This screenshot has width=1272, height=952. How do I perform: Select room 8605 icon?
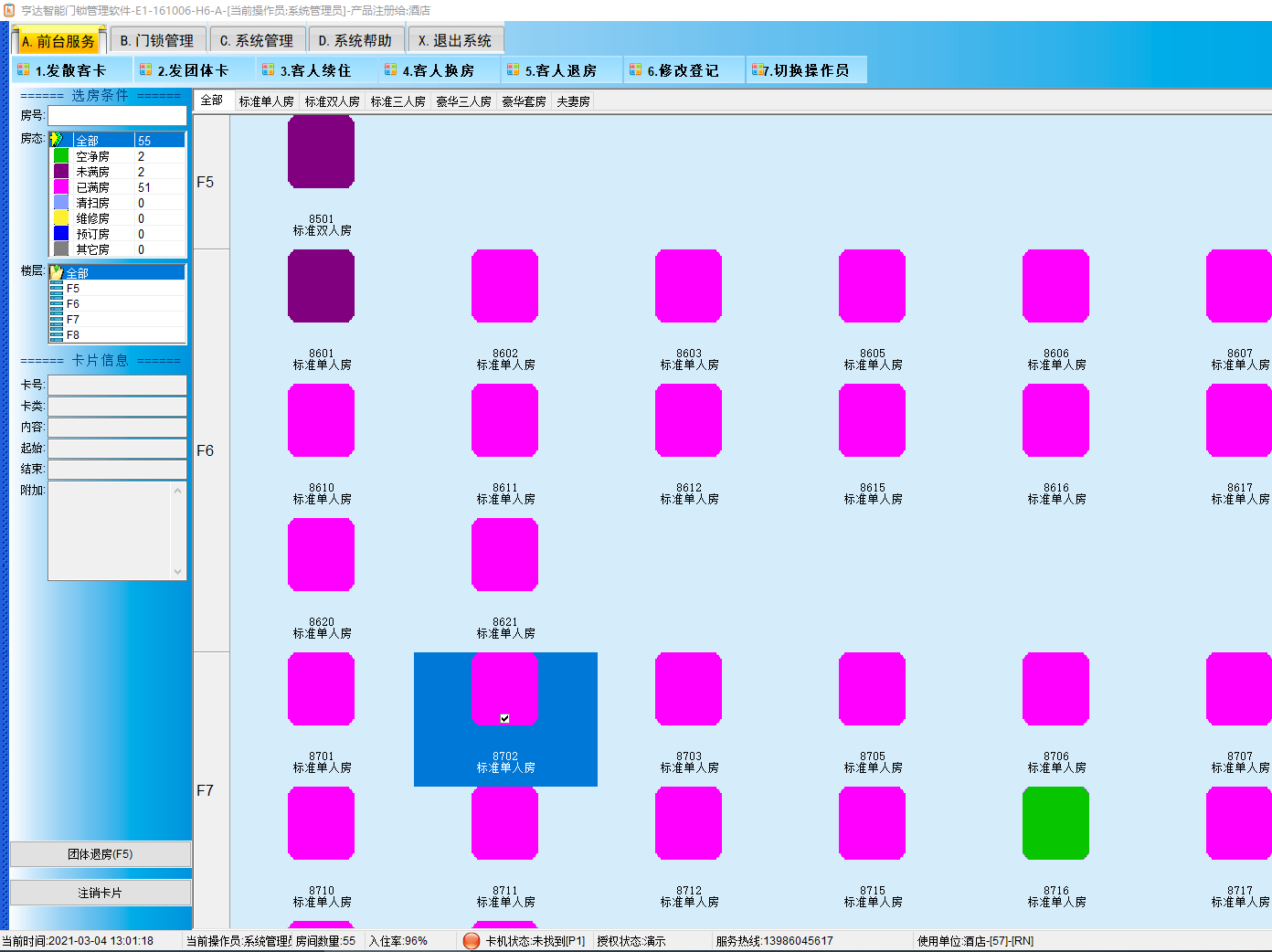[872, 286]
